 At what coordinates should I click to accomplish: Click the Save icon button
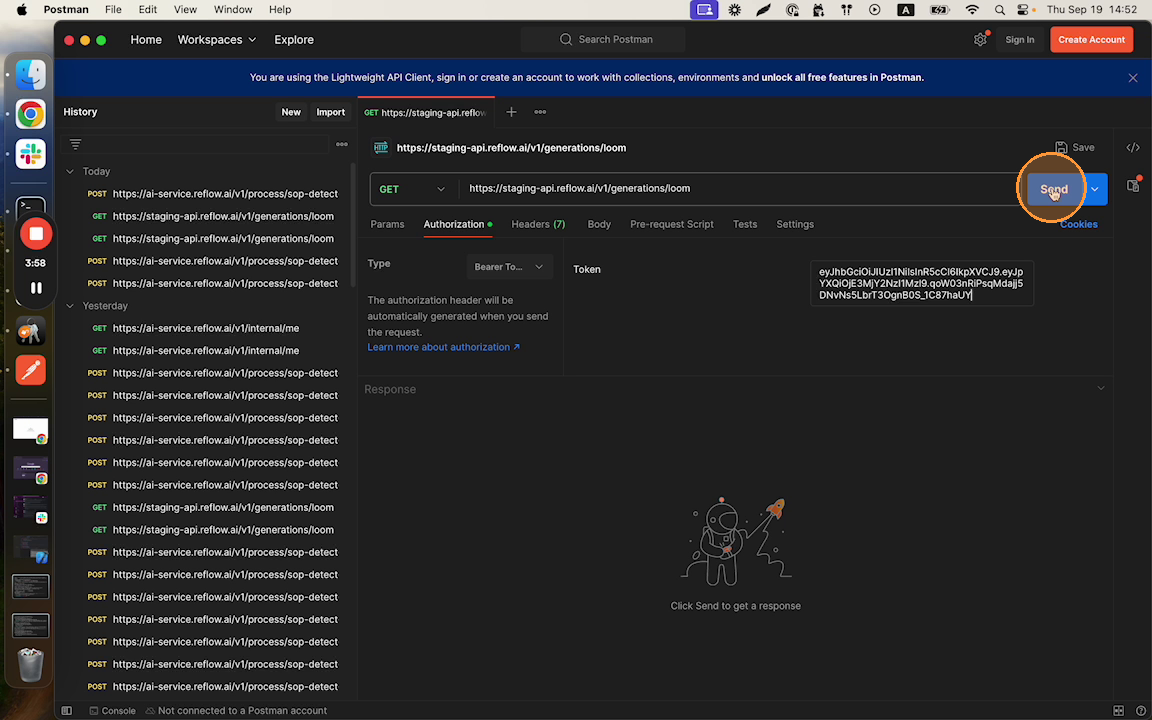point(1075,148)
